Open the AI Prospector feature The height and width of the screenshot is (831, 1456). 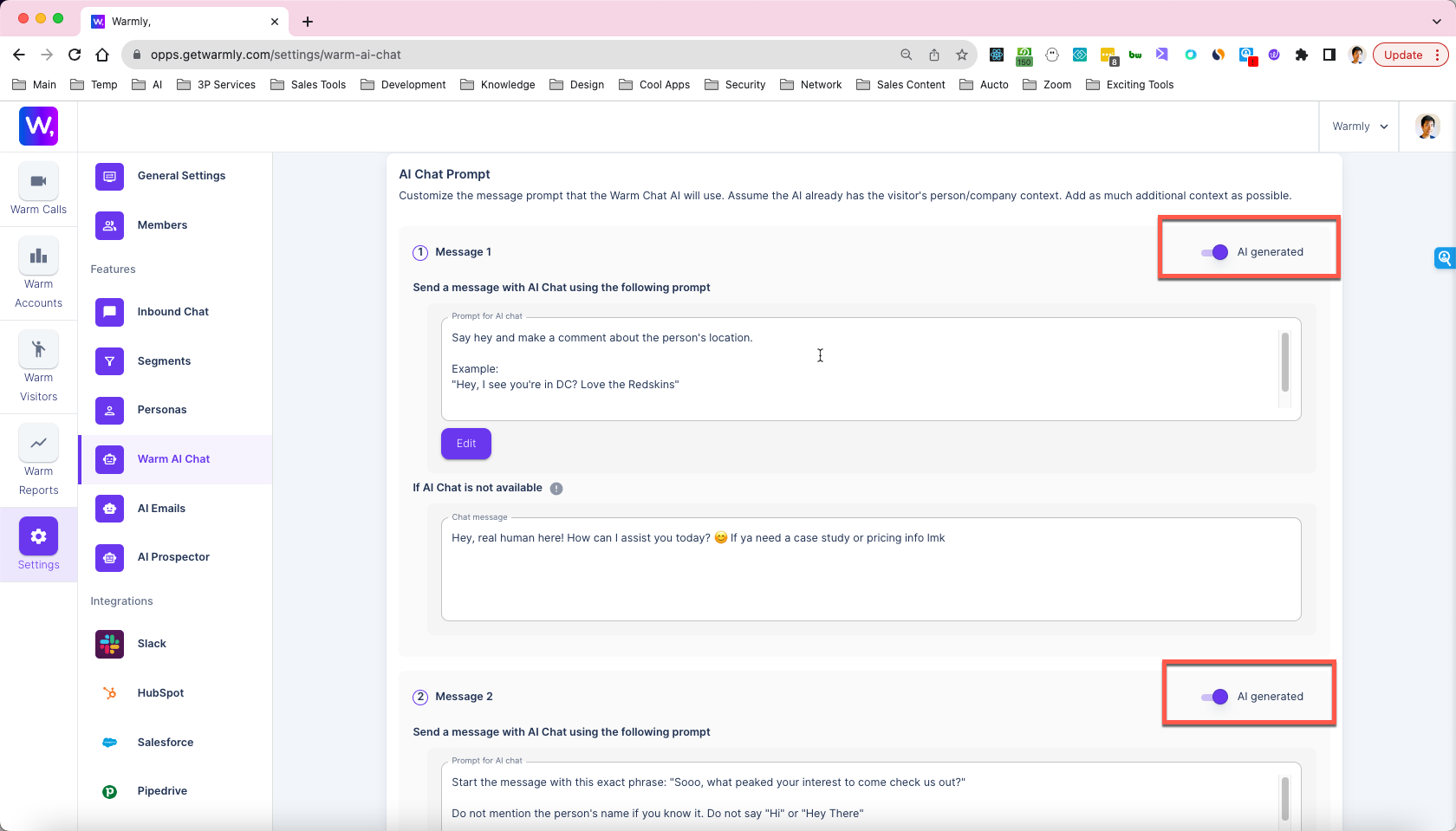pyautogui.click(x=173, y=557)
